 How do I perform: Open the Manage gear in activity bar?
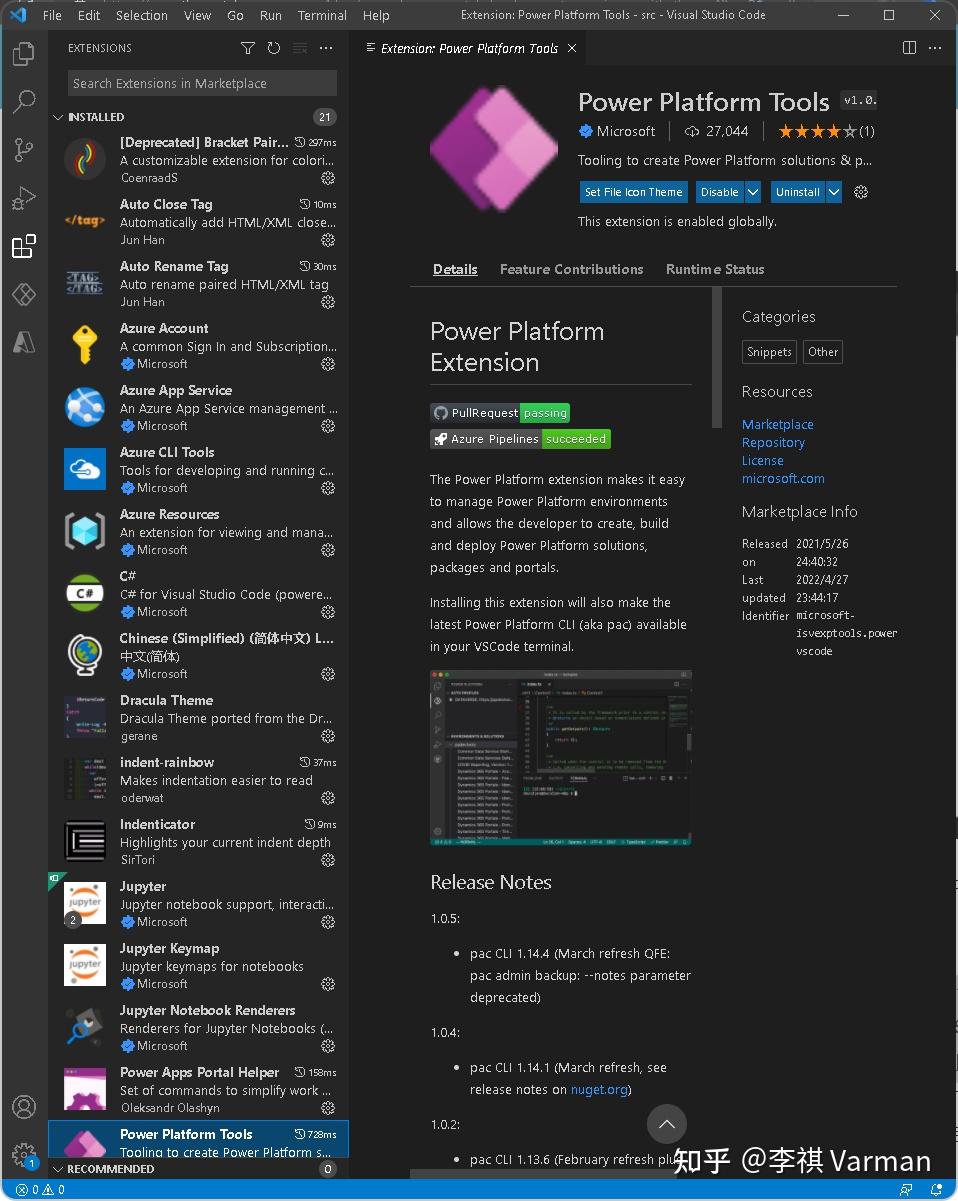[x=24, y=1154]
